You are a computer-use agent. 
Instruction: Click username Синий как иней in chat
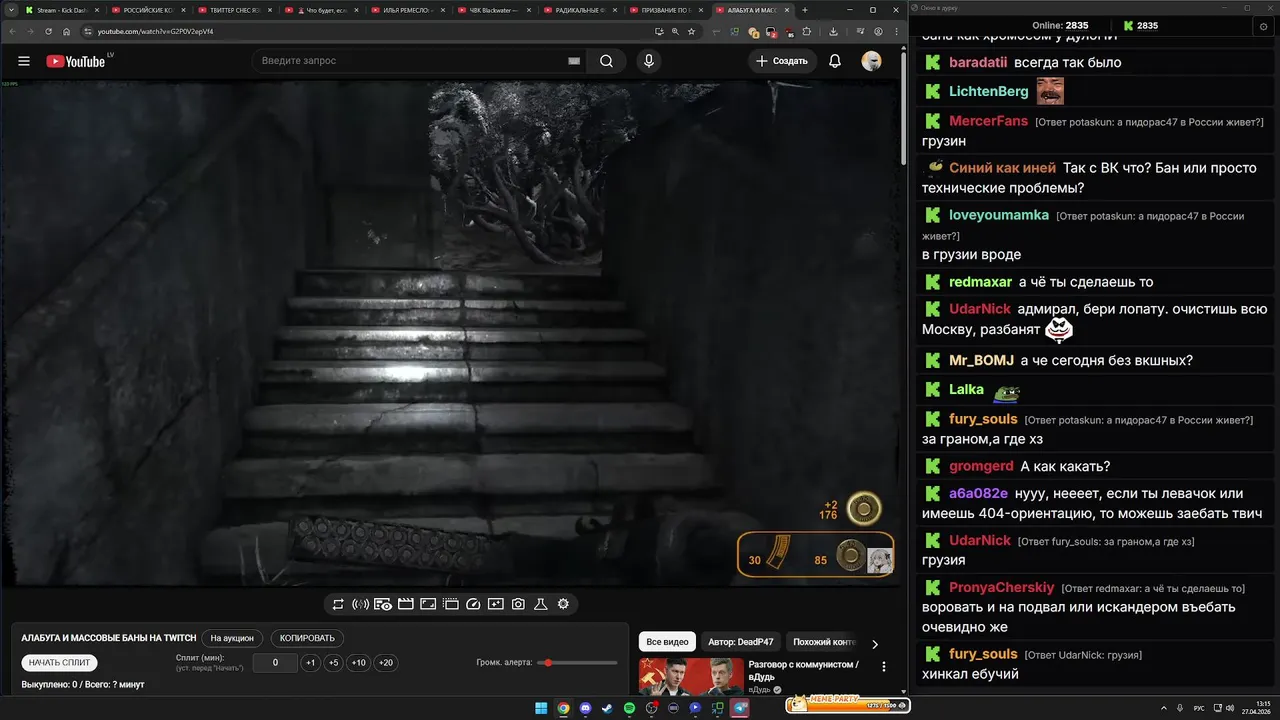pyautogui.click(x=1002, y=168)
